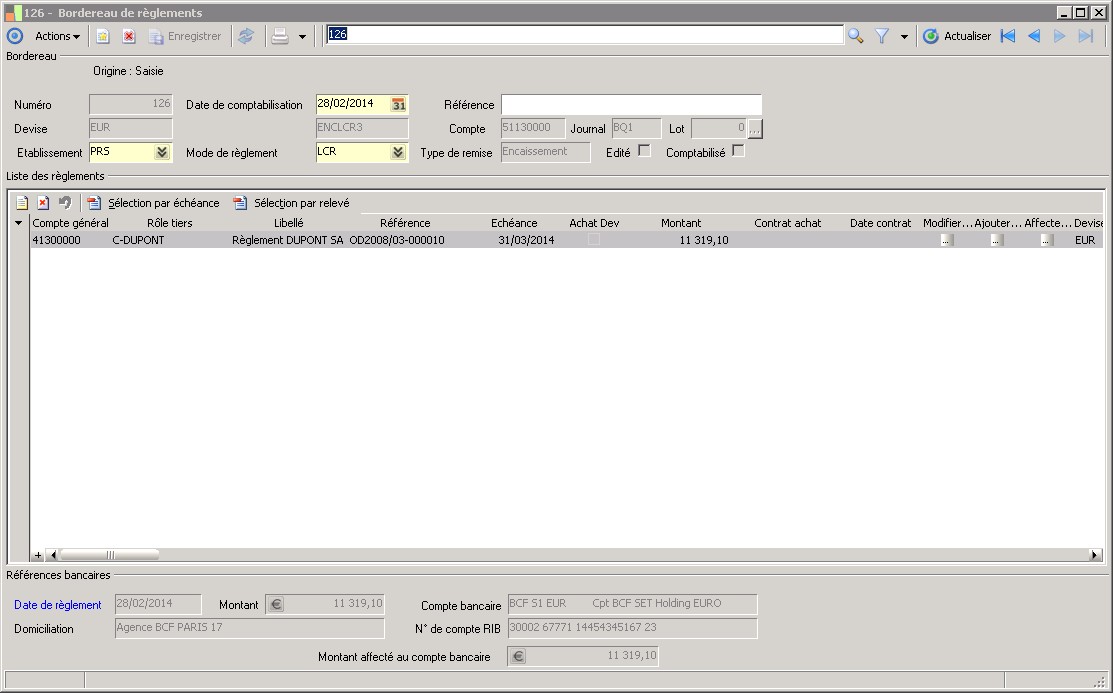Click the magnifying glass search icon
This screenshot has height=693, width=1113.
click(856, 36)
